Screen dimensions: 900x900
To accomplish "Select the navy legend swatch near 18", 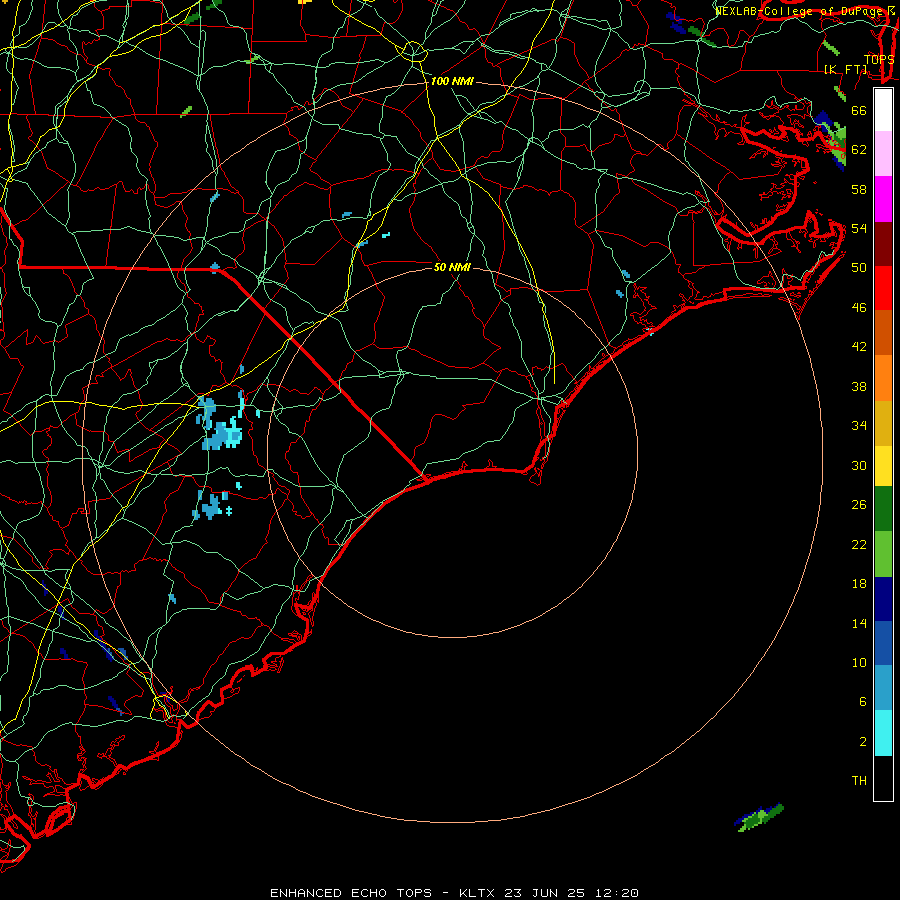I will click(x=883, y=599).
